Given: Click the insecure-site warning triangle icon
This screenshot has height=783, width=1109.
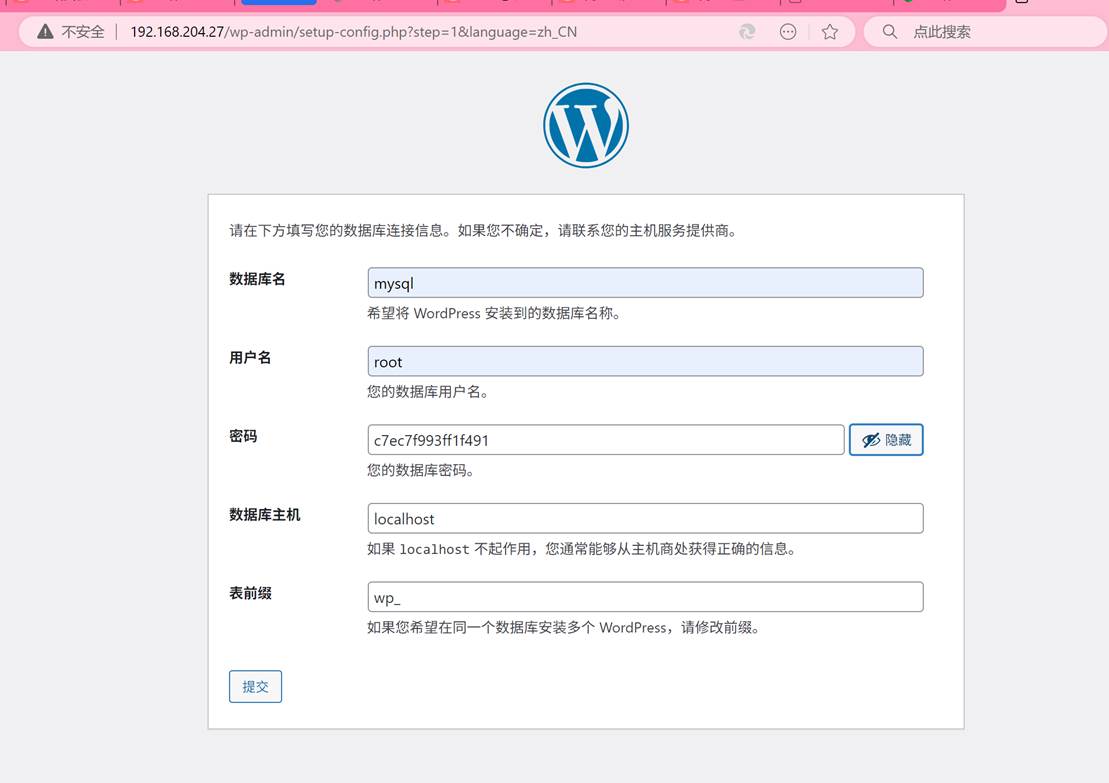Looking at the screenshot, I should 45,31.
